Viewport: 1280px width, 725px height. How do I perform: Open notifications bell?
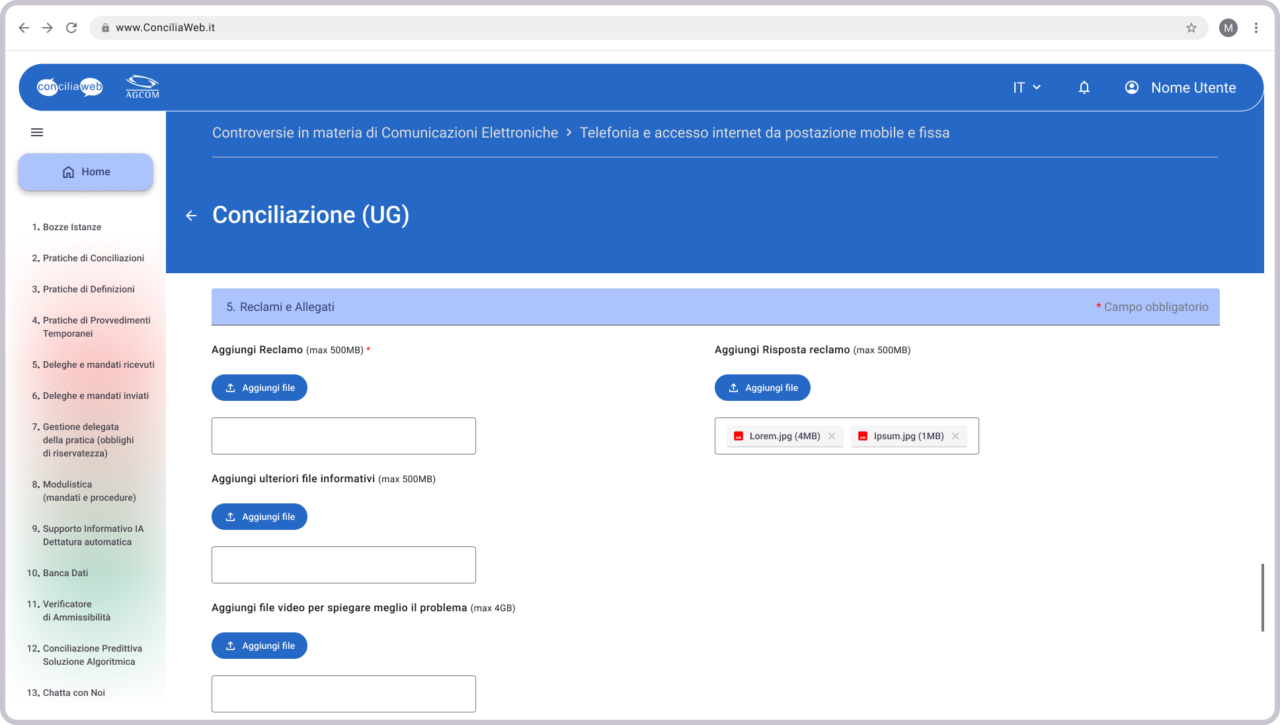click(x=1084, y=88)
